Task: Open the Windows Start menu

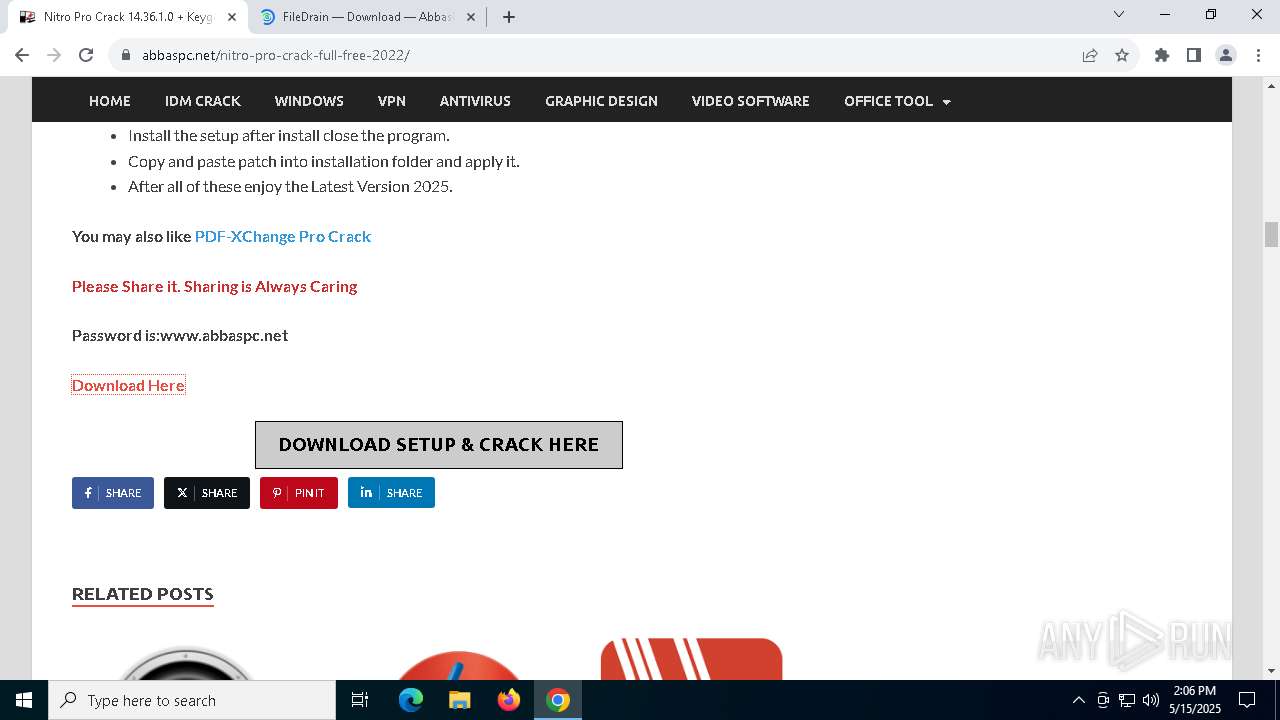Action: coord(24,700)
